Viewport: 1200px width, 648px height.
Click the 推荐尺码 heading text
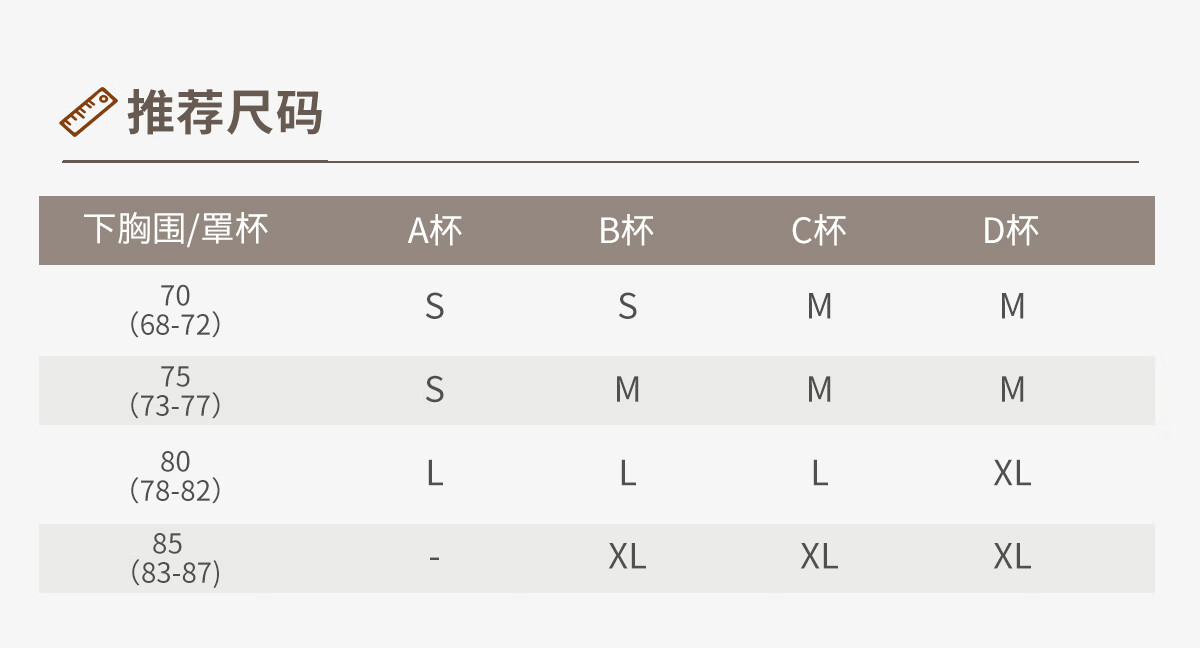pos(225,112)
